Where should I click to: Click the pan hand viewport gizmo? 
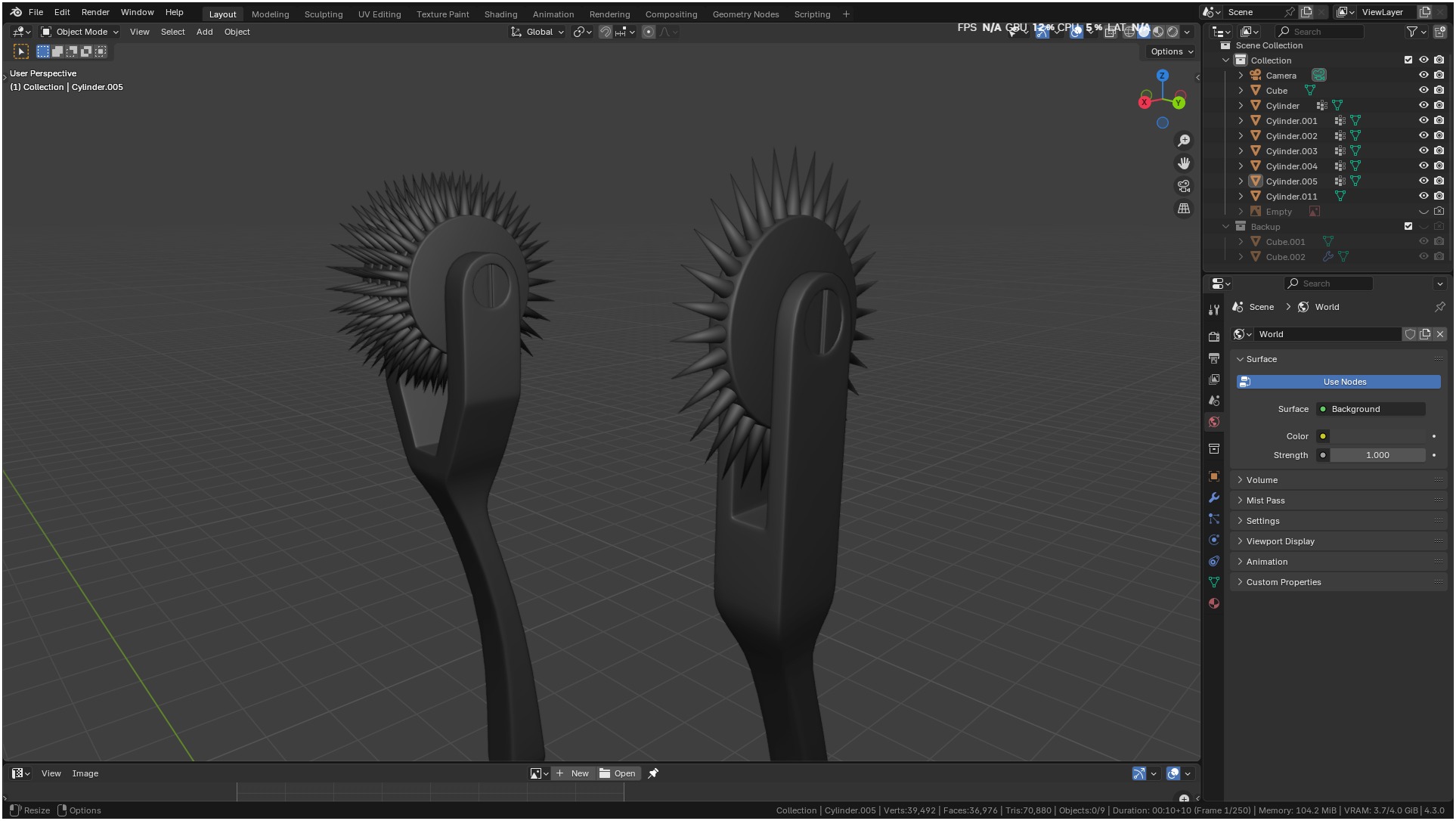(1184, 163)
